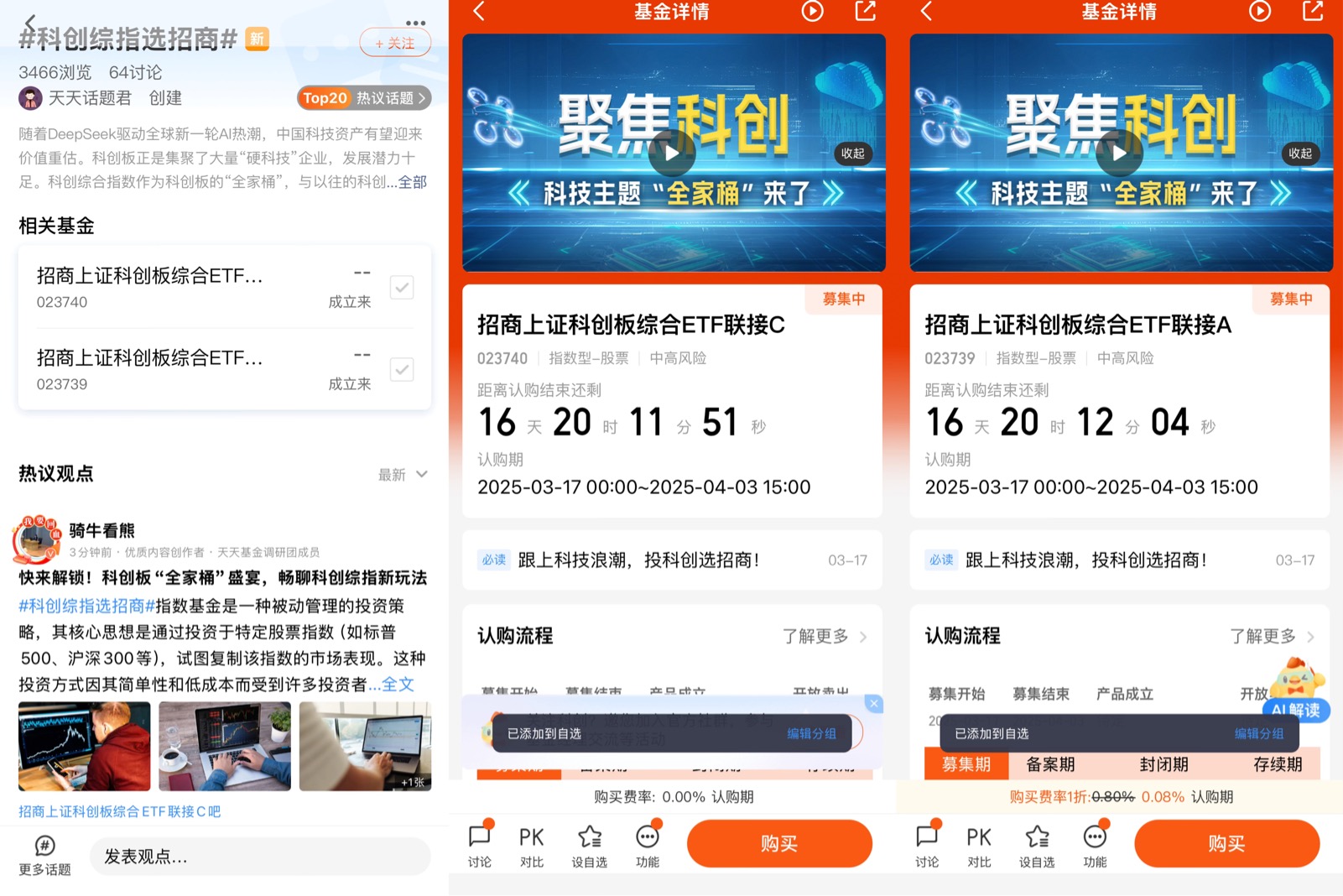The image size is (1343, 896).
Task: Toggle the checkbox for fund 023739
Action: (x=402, y=370)
